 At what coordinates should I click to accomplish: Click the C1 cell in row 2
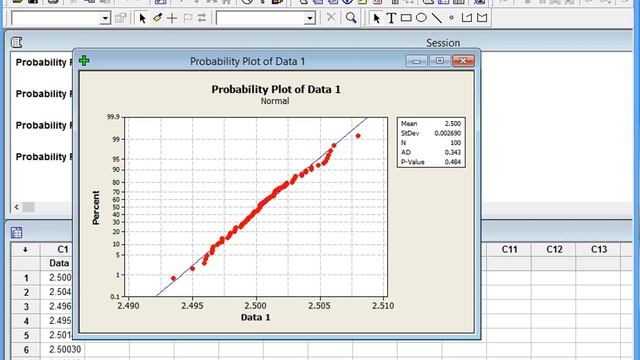tap(58, 292)
